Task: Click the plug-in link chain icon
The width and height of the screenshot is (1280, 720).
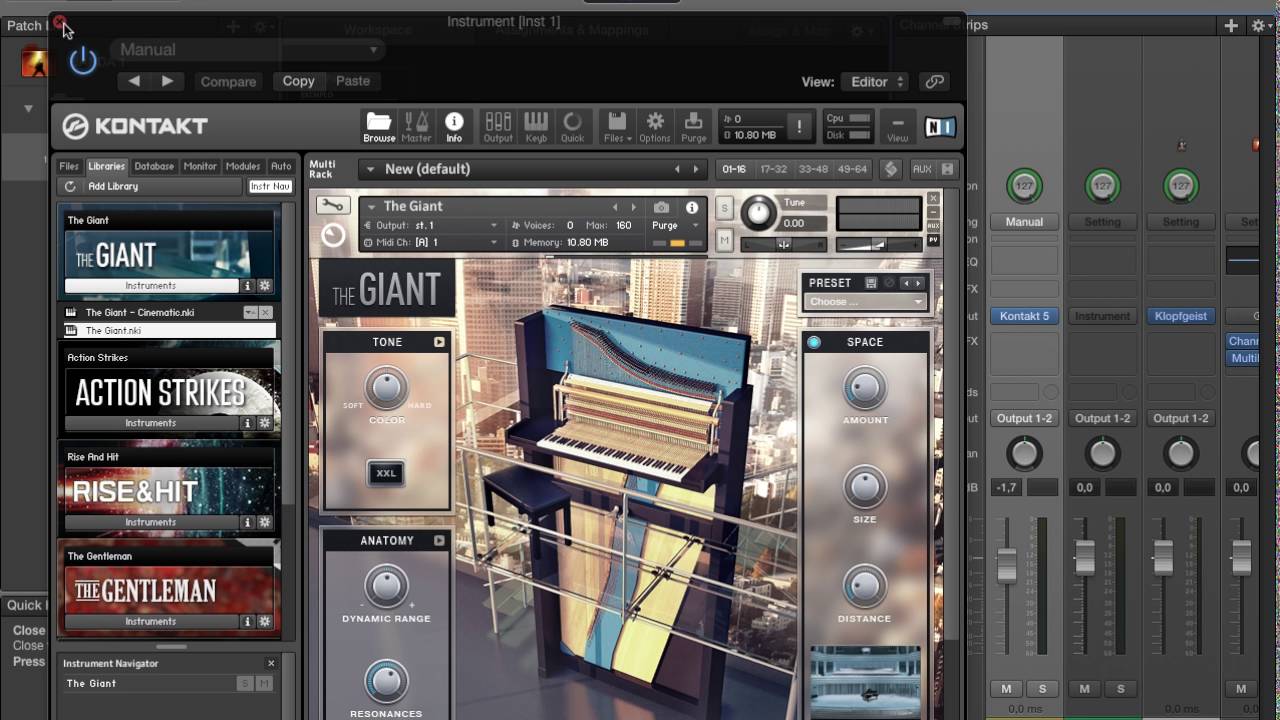Action: pos(934,82)
